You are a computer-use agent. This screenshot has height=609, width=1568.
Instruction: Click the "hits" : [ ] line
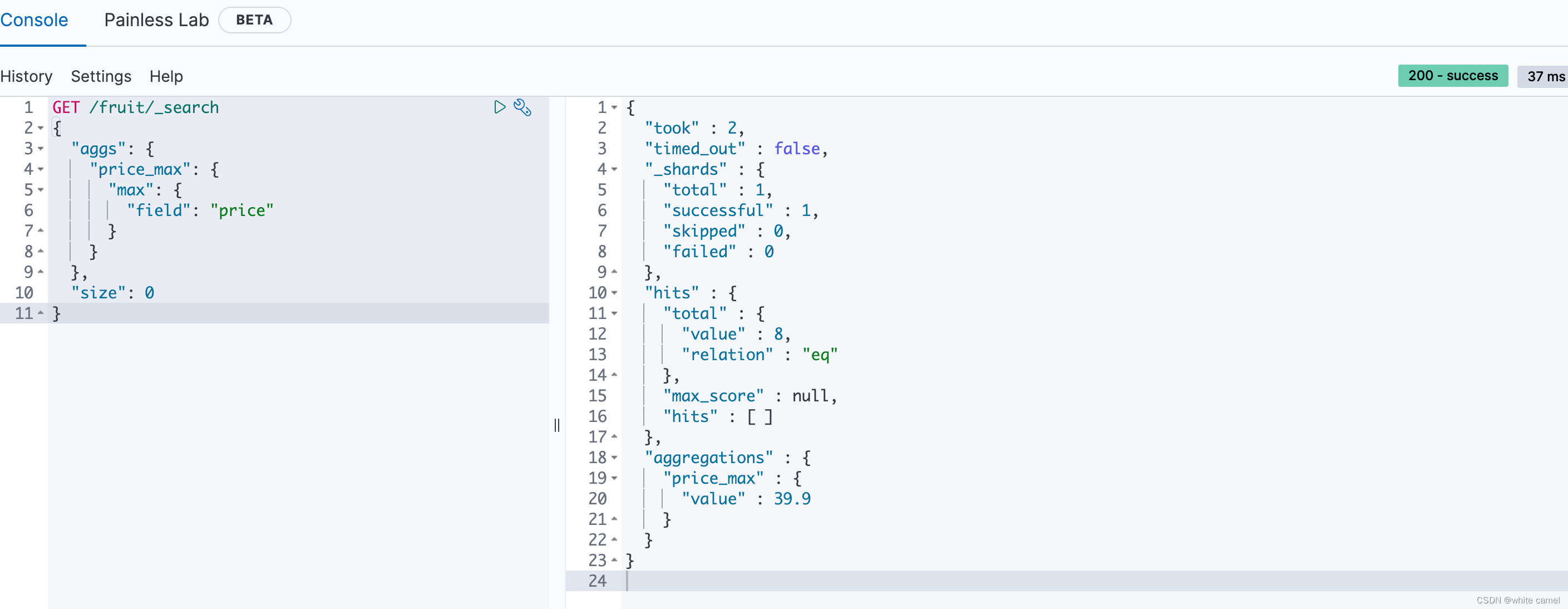[x=718, y=416]
